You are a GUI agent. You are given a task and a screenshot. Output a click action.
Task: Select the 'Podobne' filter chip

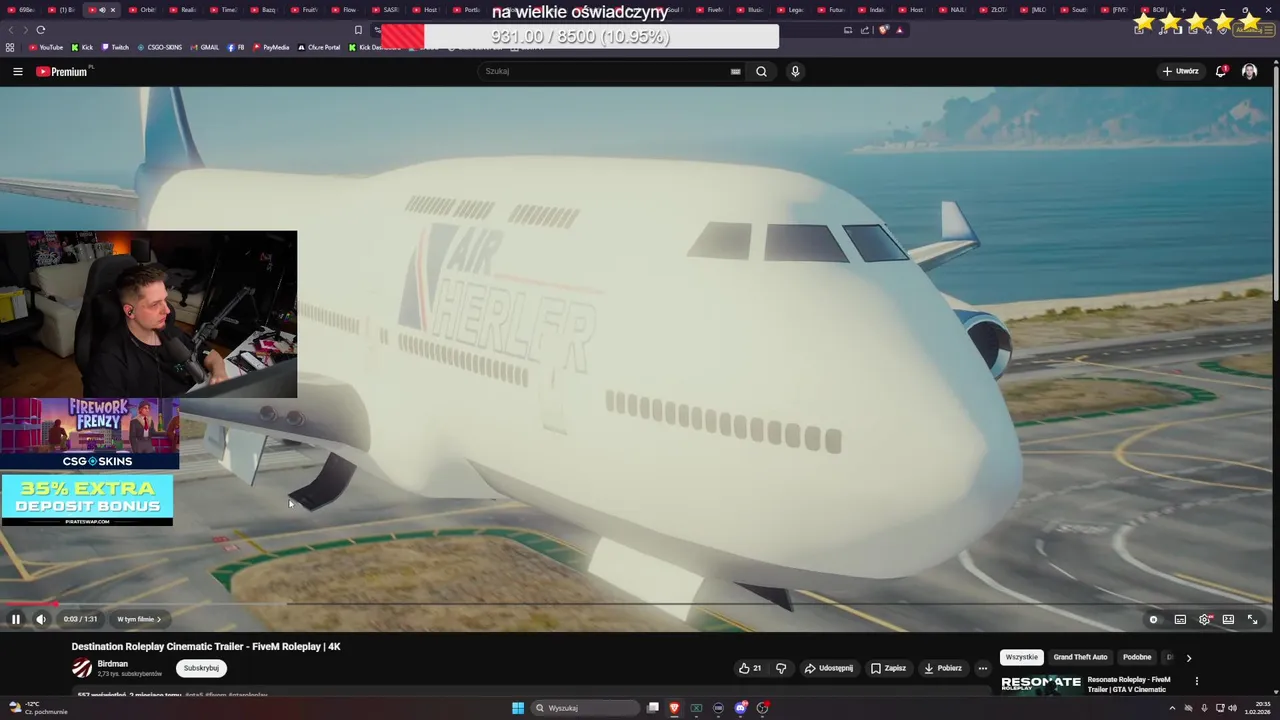tap(1137, 657)
